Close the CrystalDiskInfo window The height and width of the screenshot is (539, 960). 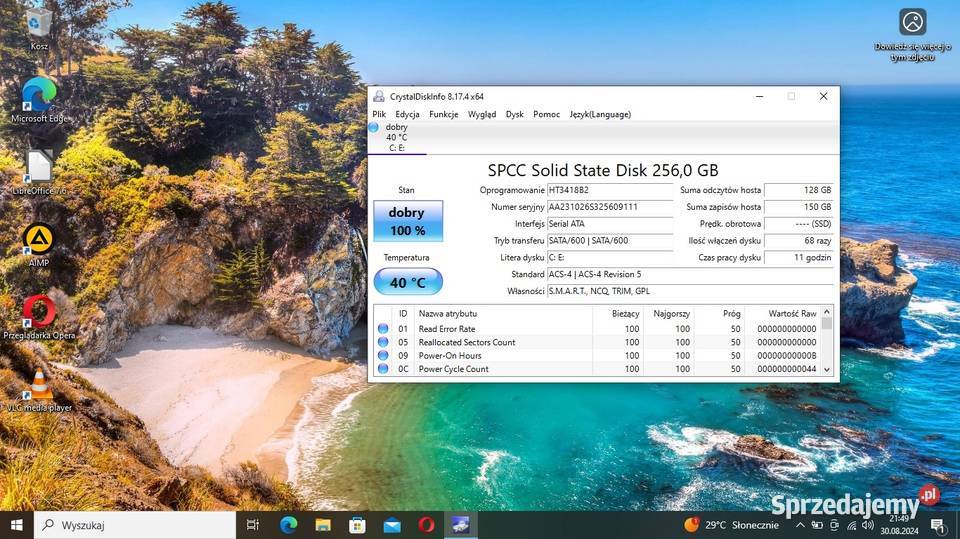[x=823, y=96]
